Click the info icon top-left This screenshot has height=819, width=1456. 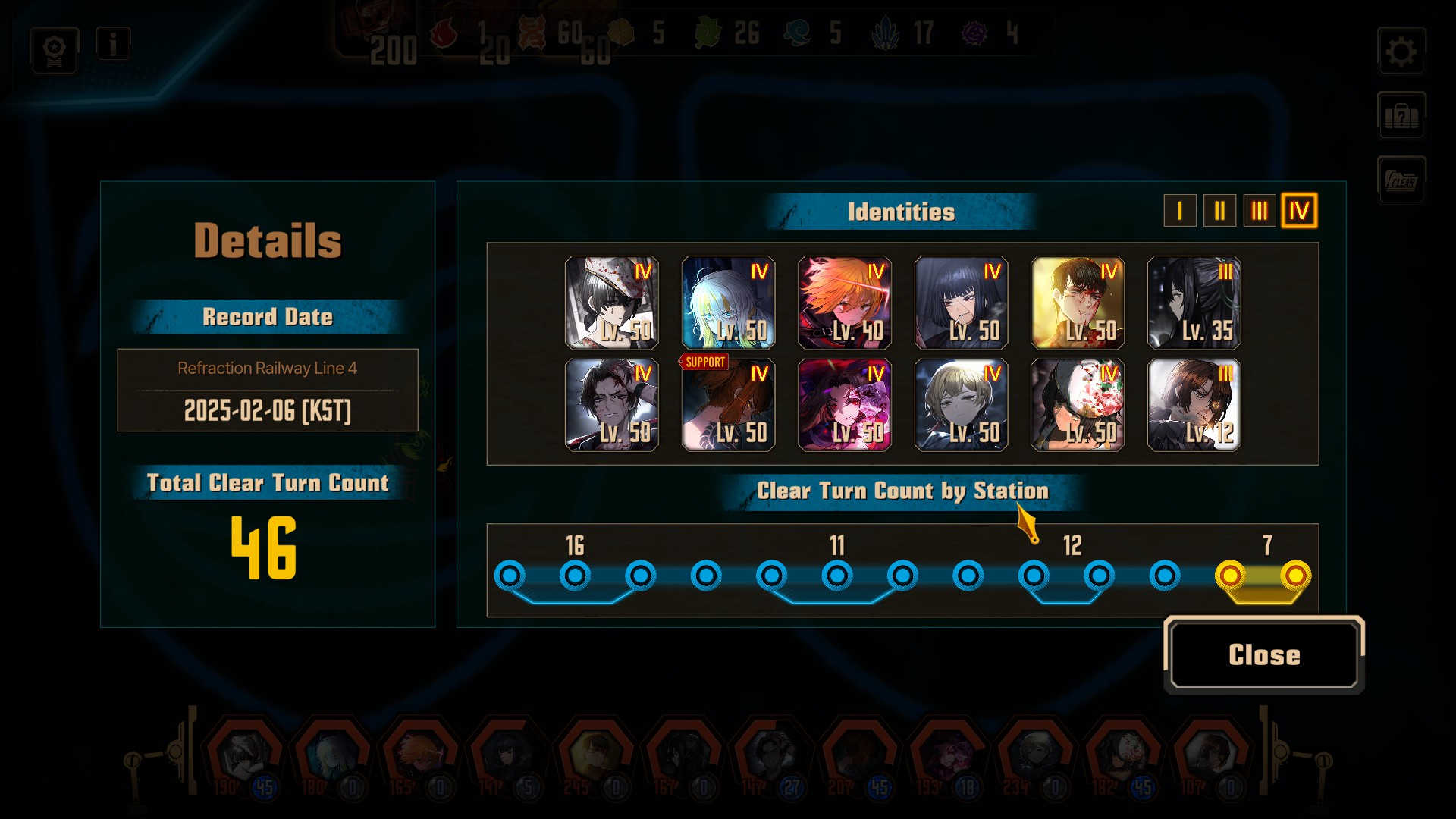pos(113,44)
